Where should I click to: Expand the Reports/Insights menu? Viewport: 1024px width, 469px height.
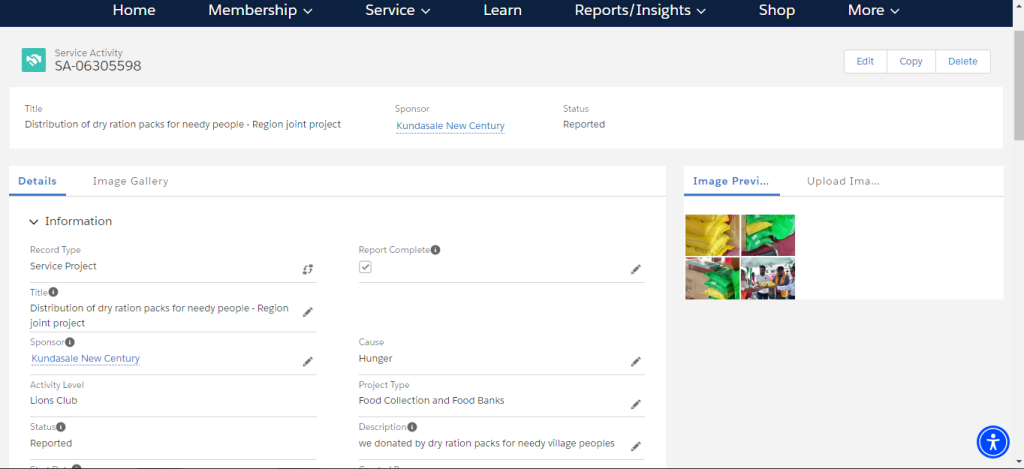point(640,10)
